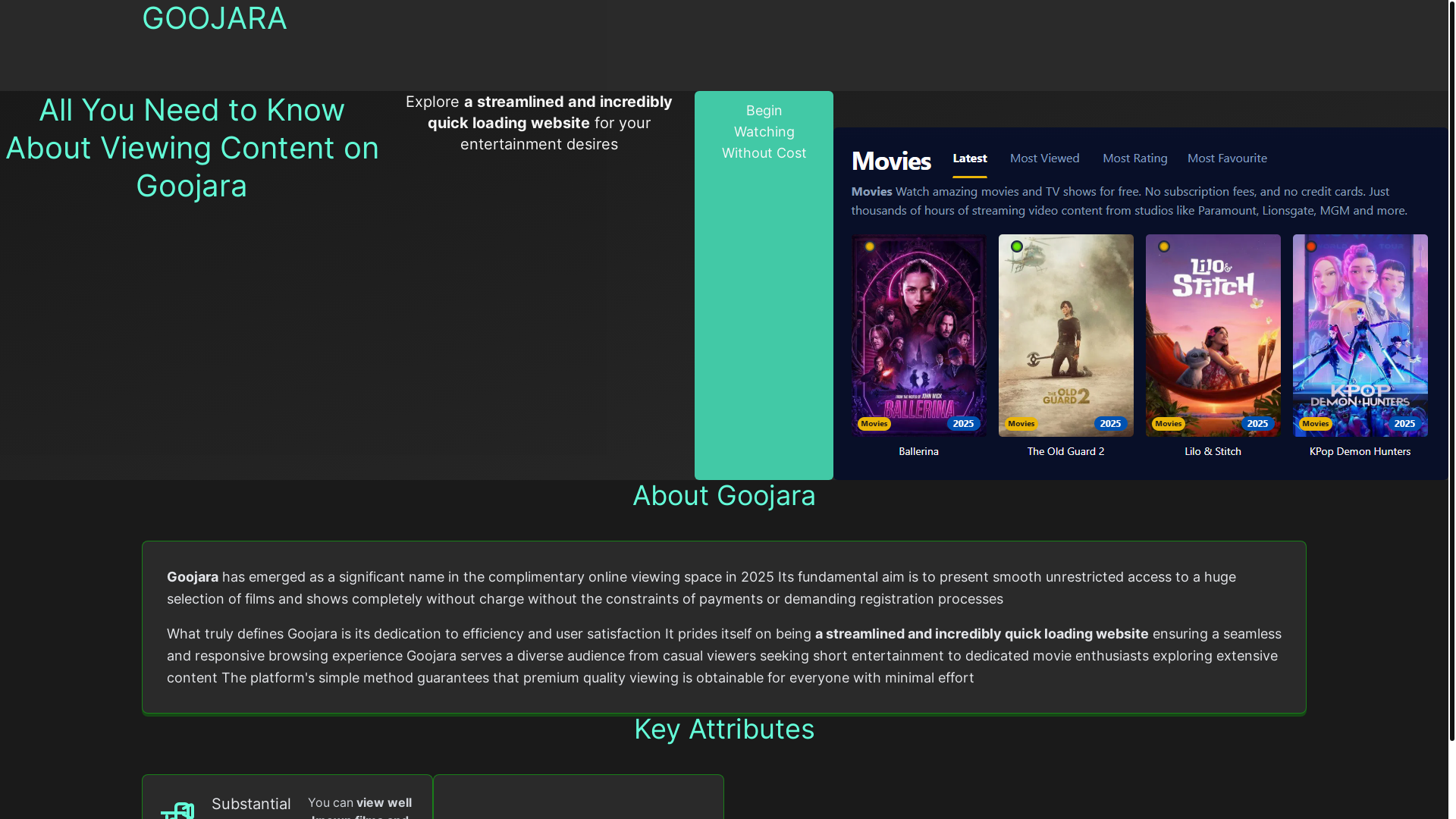Click the Movies badge on Old Guard 2 poster

tap(1021, 424)
